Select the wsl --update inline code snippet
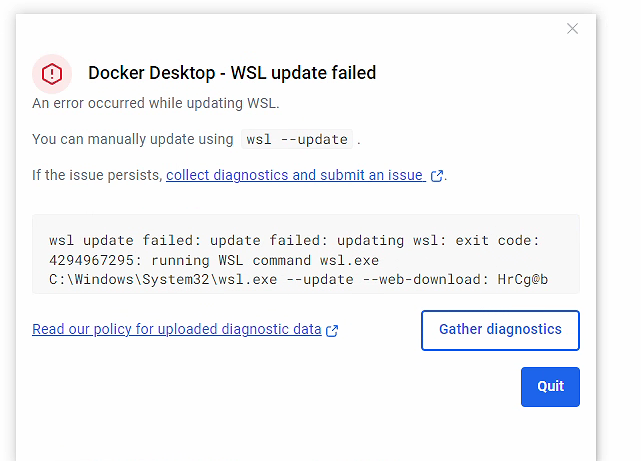The image size is (641, 461). [x=297, y=139]
